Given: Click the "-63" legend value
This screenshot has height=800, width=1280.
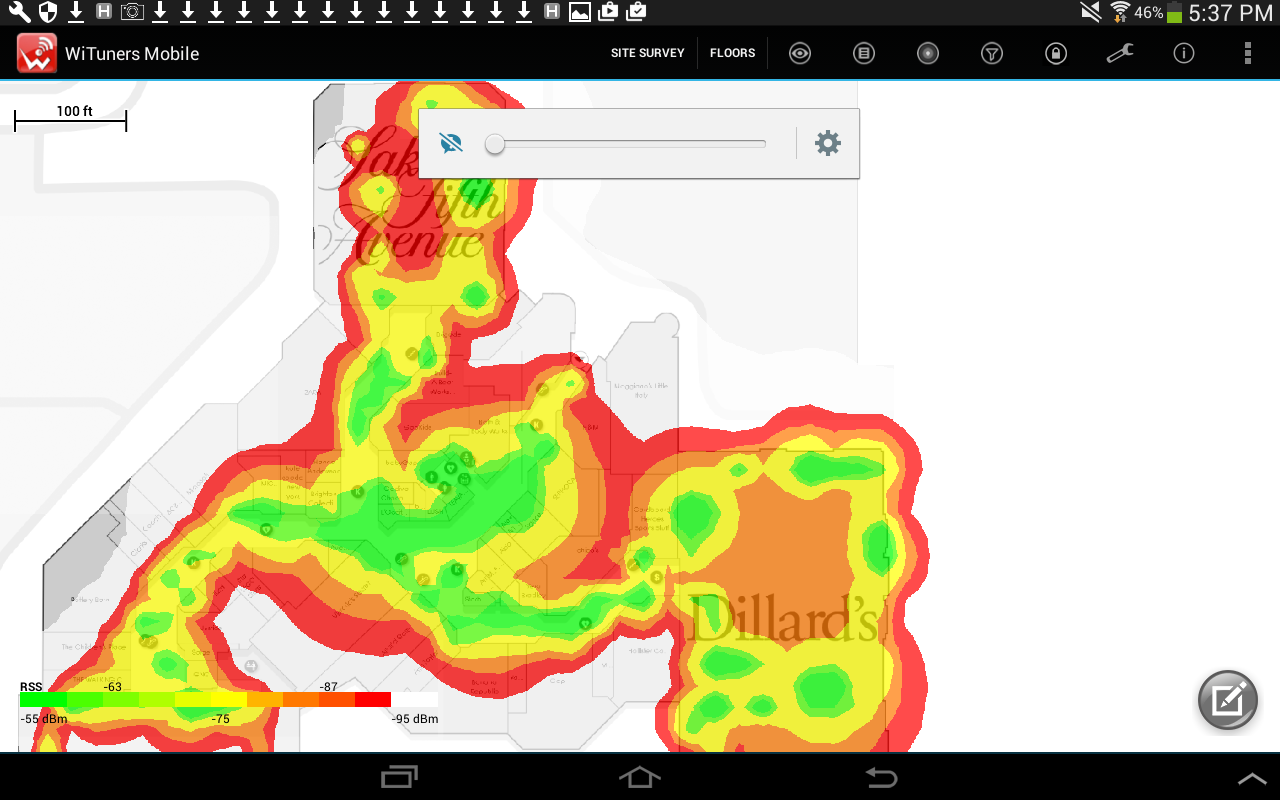Looking at the screenshot, I should point(112,687).
